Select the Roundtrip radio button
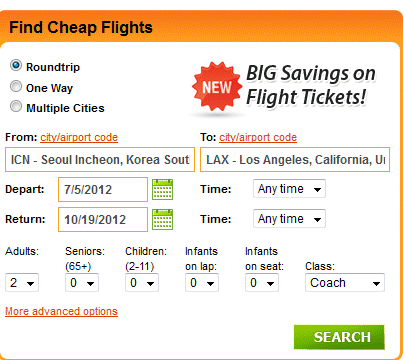Viewport: 404px width, 360px height. pyautogui.click(x=16, y=65)
